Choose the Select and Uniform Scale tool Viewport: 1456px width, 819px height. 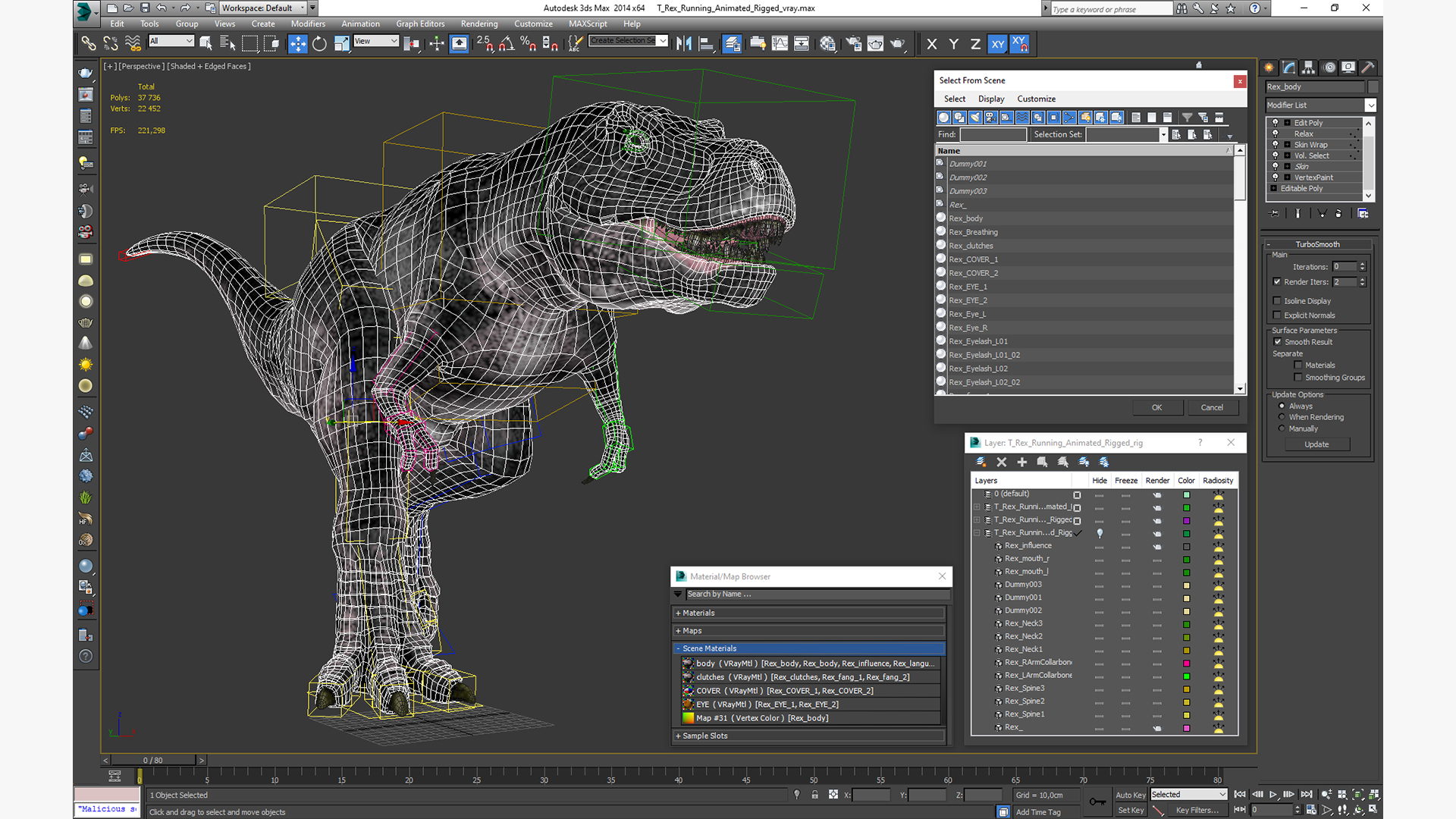[x=341, y=44]
